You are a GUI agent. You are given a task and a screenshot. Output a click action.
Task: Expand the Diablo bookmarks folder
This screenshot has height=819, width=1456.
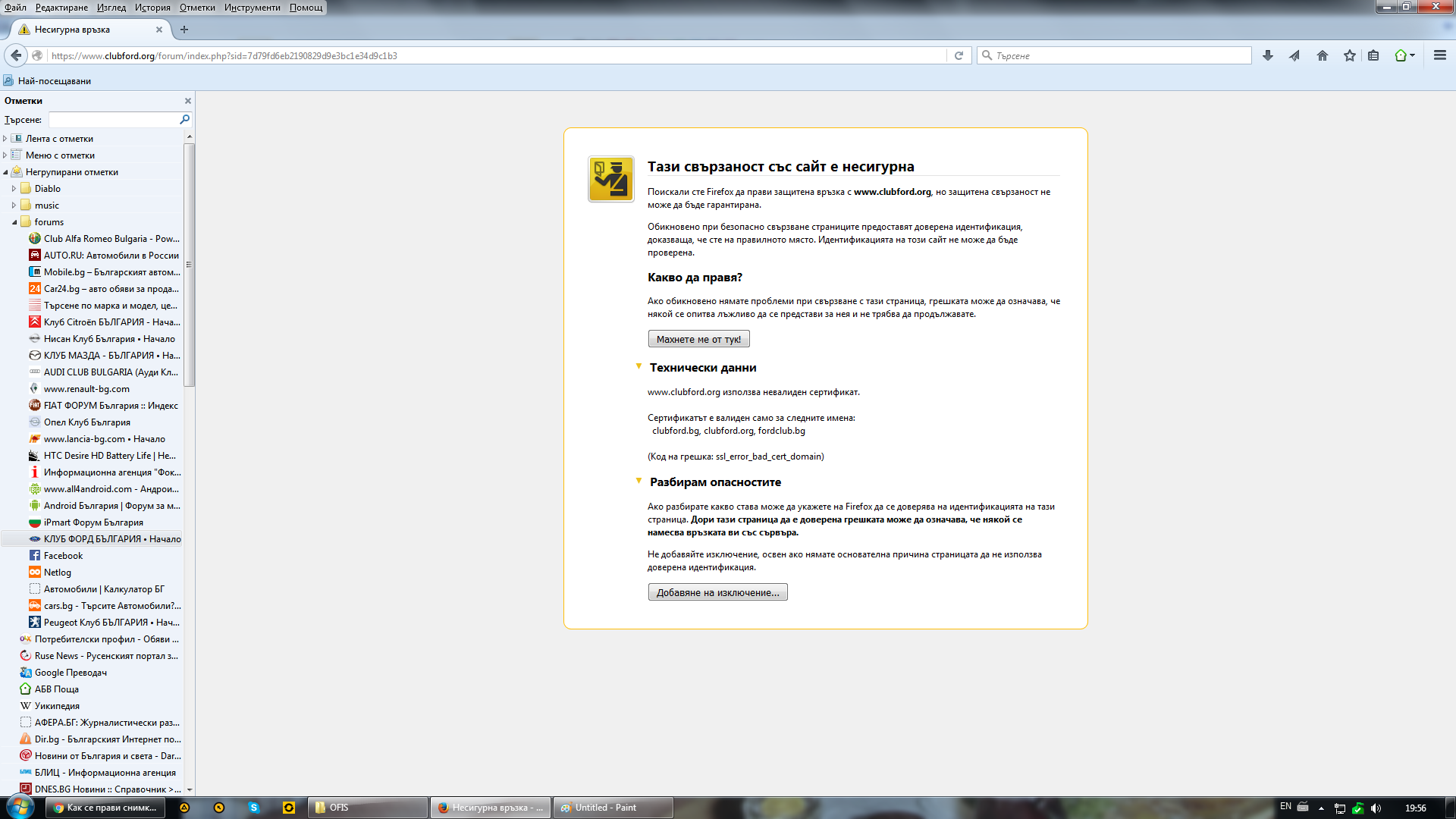14,189
